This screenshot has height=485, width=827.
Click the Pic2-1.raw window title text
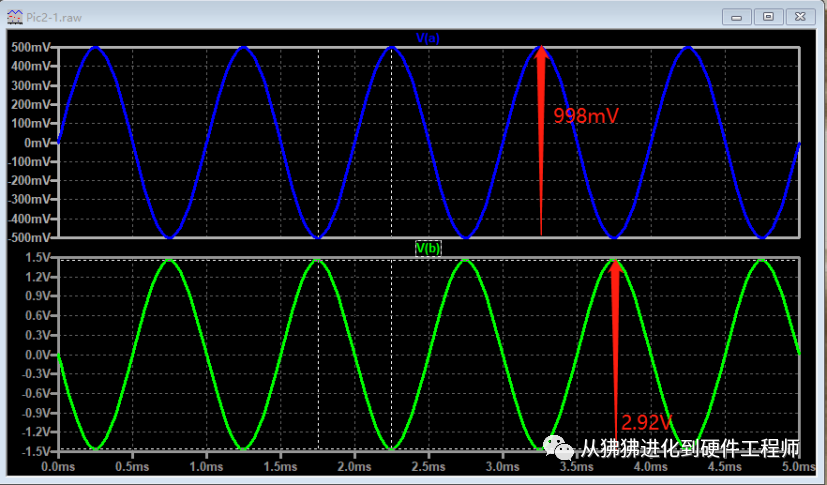tap(54, 17)
